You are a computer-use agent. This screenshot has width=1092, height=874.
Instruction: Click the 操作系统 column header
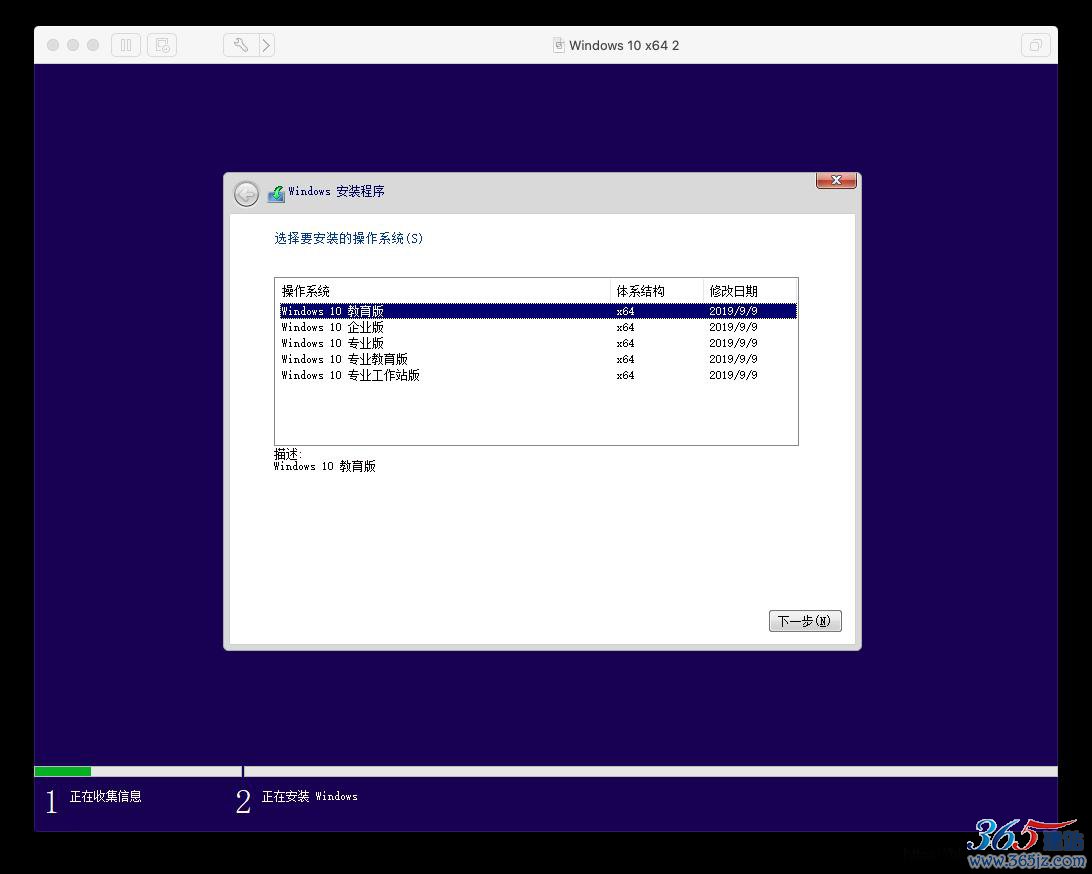[x=443, y=291]
